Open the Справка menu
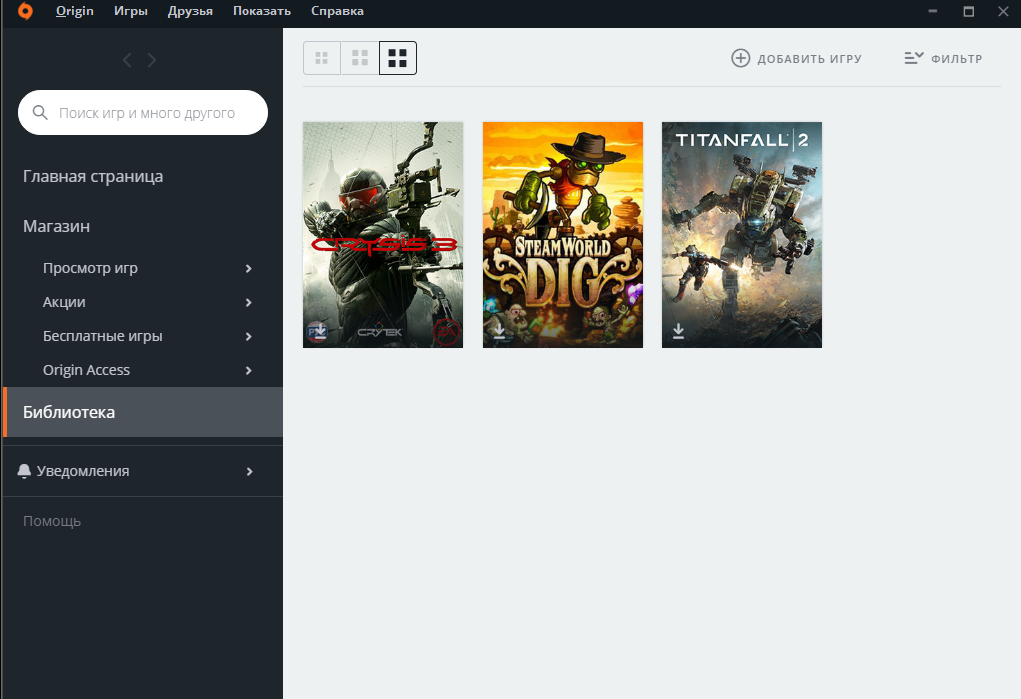This screenshot has height=699, width=1021. (x=337, y=11)
